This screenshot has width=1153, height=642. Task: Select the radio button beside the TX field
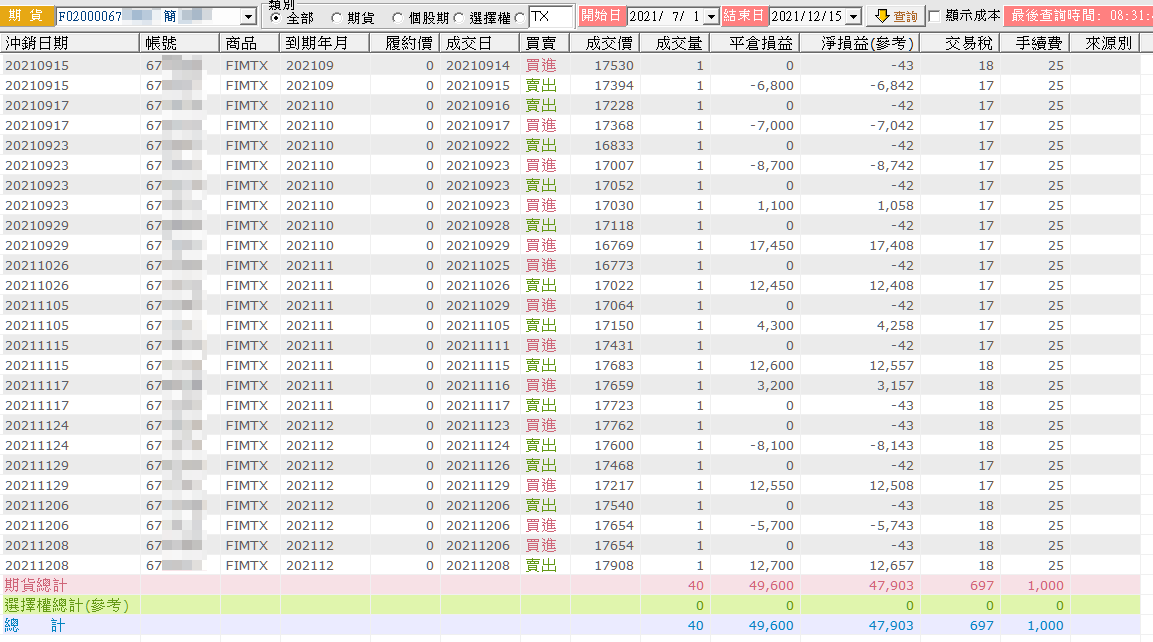point(521,18)
